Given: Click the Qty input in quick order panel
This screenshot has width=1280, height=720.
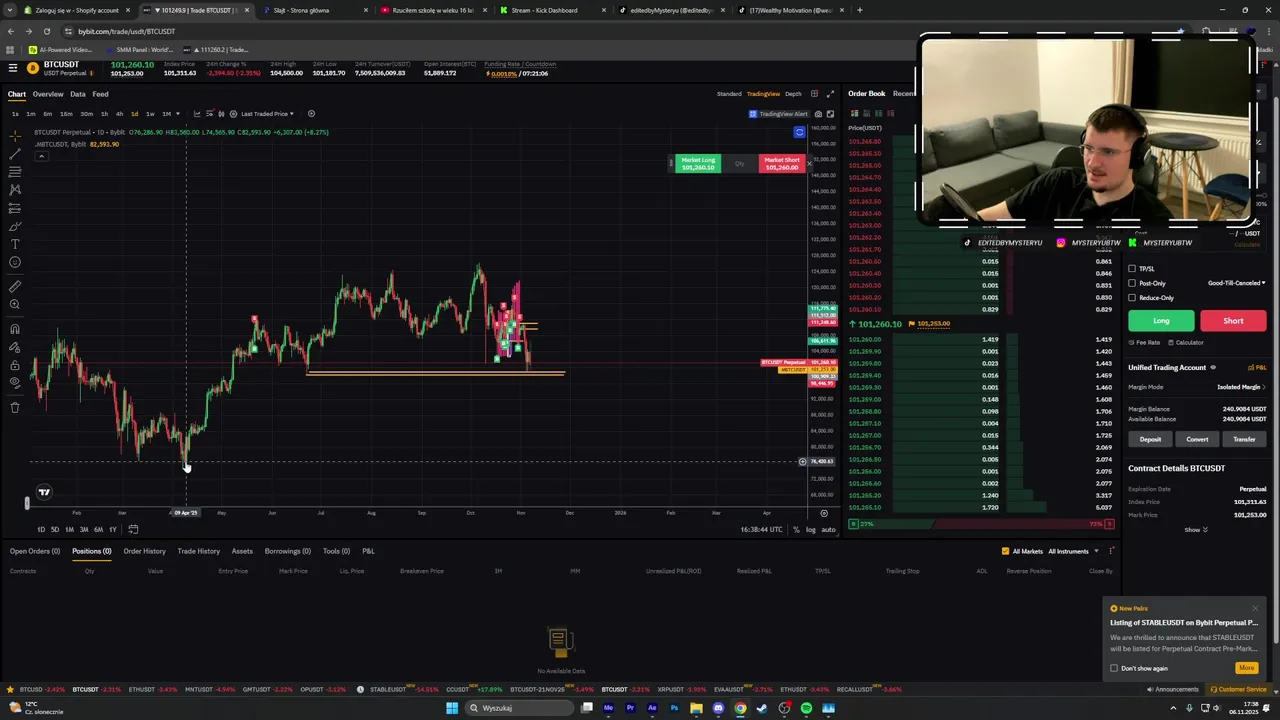Looking at the screenshot, I should [740, 164].
